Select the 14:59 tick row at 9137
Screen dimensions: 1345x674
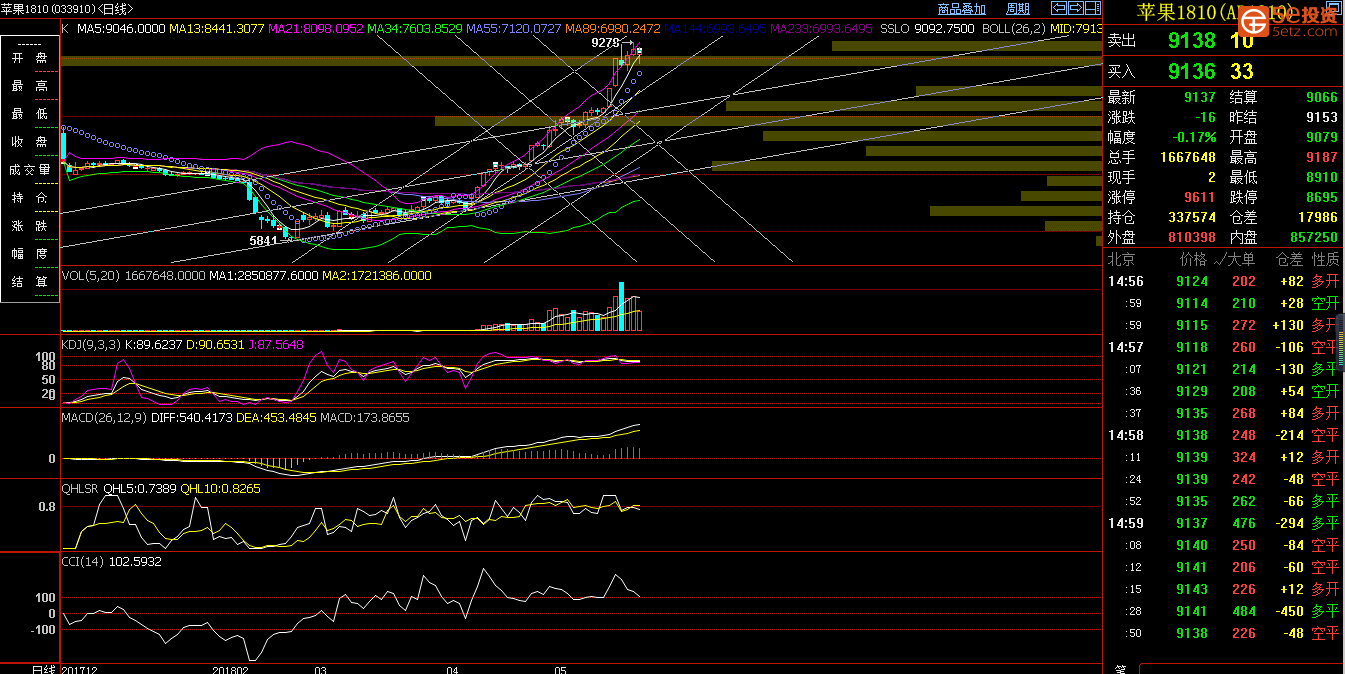click(x=1222, y=523)
